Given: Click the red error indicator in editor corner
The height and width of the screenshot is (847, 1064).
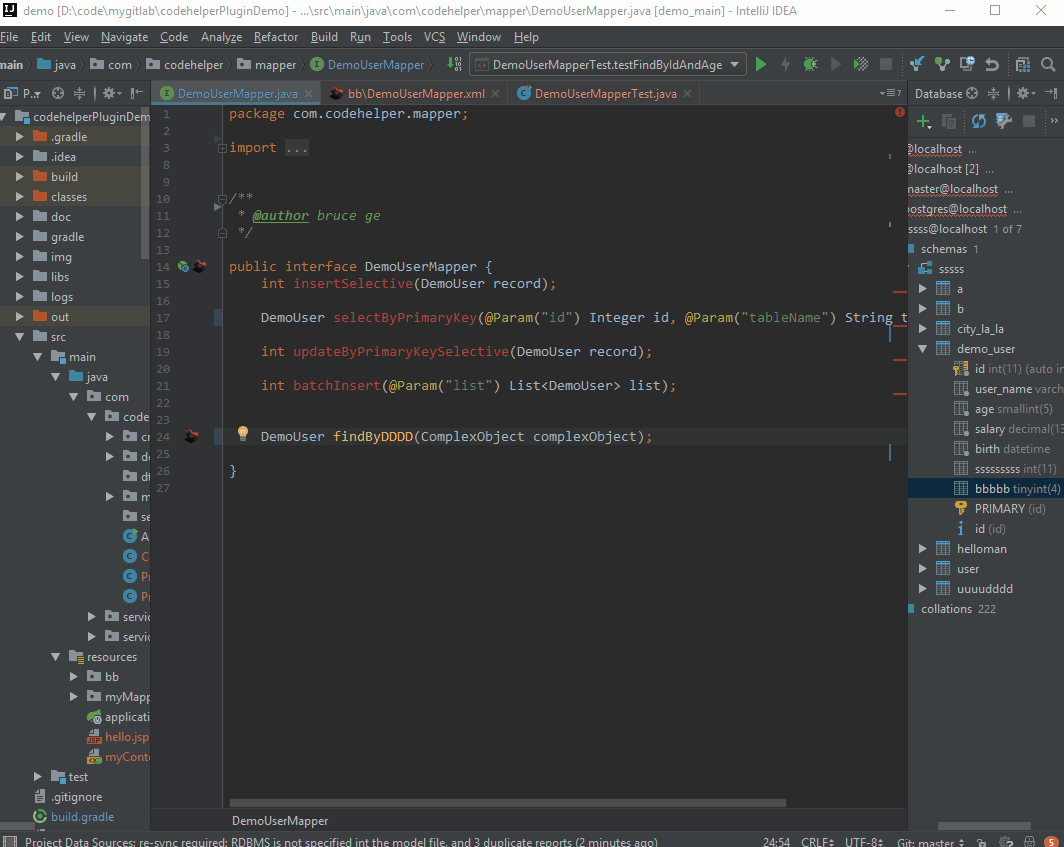Looking at the screenshot, I should 900,112.
